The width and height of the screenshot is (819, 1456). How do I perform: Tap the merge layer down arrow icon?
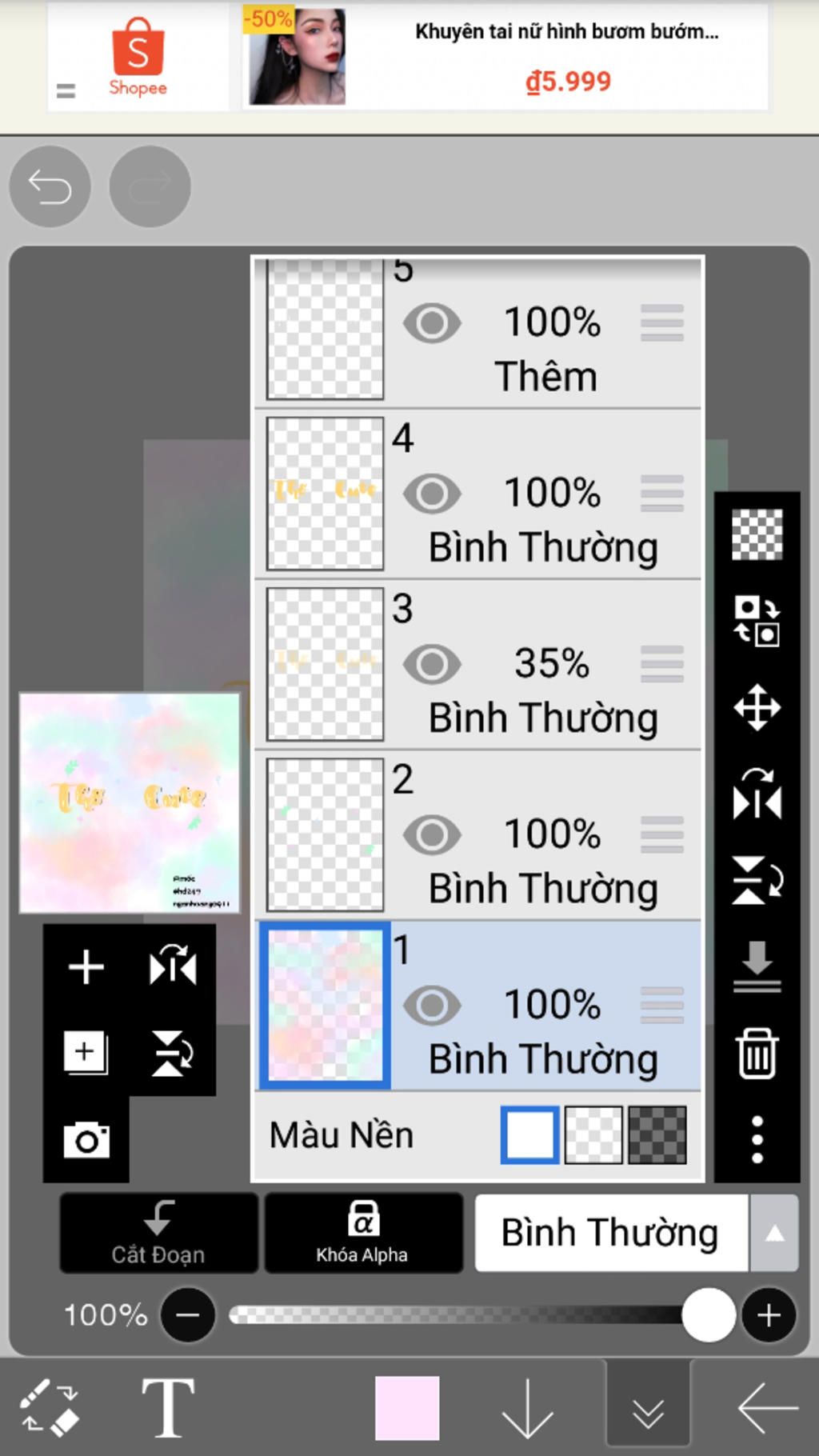pos(757,966)
